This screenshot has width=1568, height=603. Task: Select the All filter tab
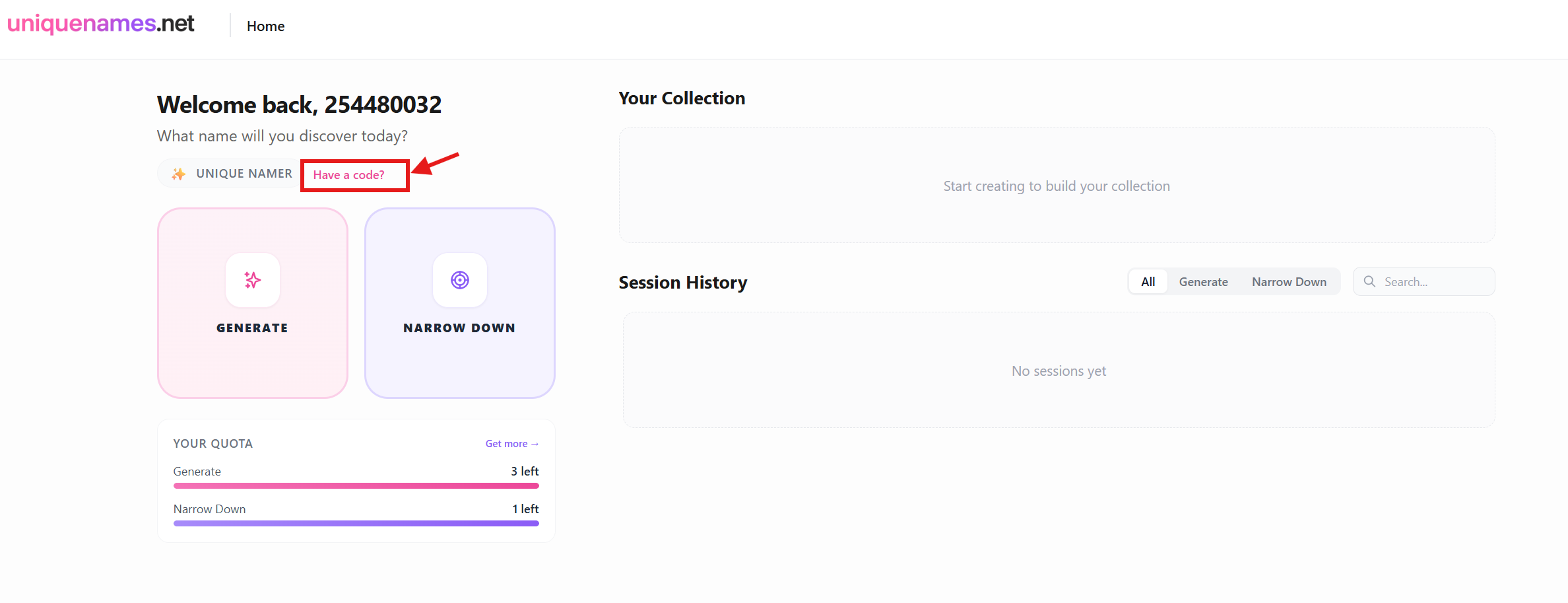point(1148,282)
